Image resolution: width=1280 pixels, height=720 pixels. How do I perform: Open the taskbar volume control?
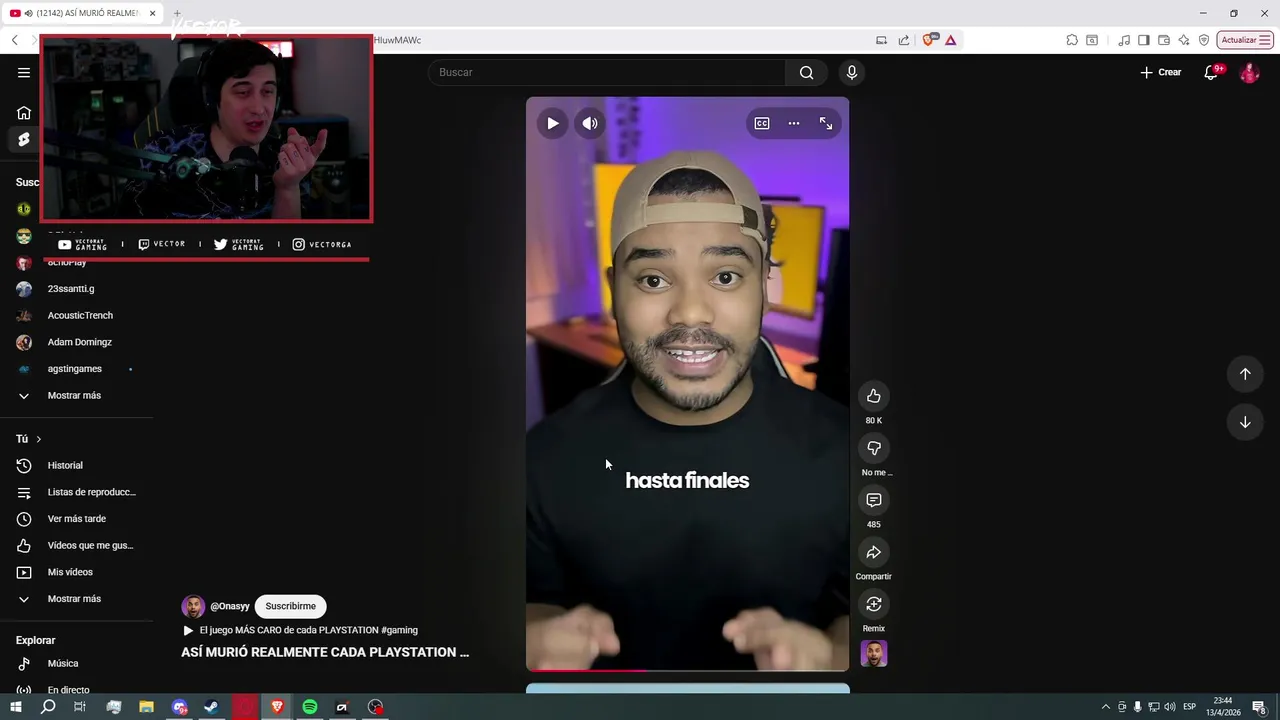1170,707
